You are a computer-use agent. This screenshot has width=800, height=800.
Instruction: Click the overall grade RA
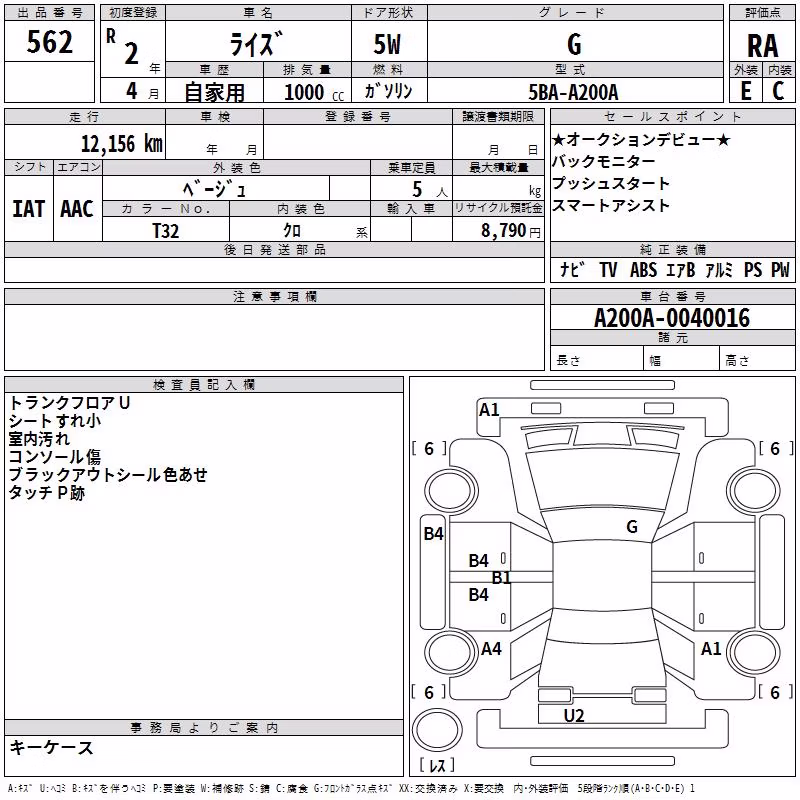point(762,46)
